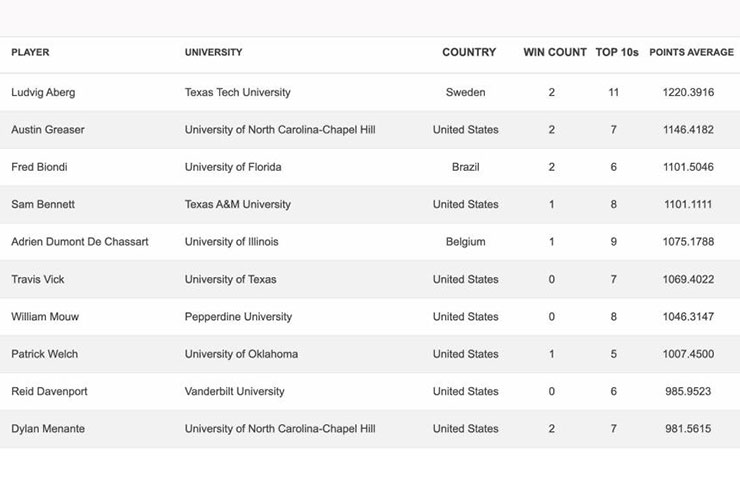Sort by the COUNTRY column header
This screenshot has width=740, height=500.
(x=469, y=52)
